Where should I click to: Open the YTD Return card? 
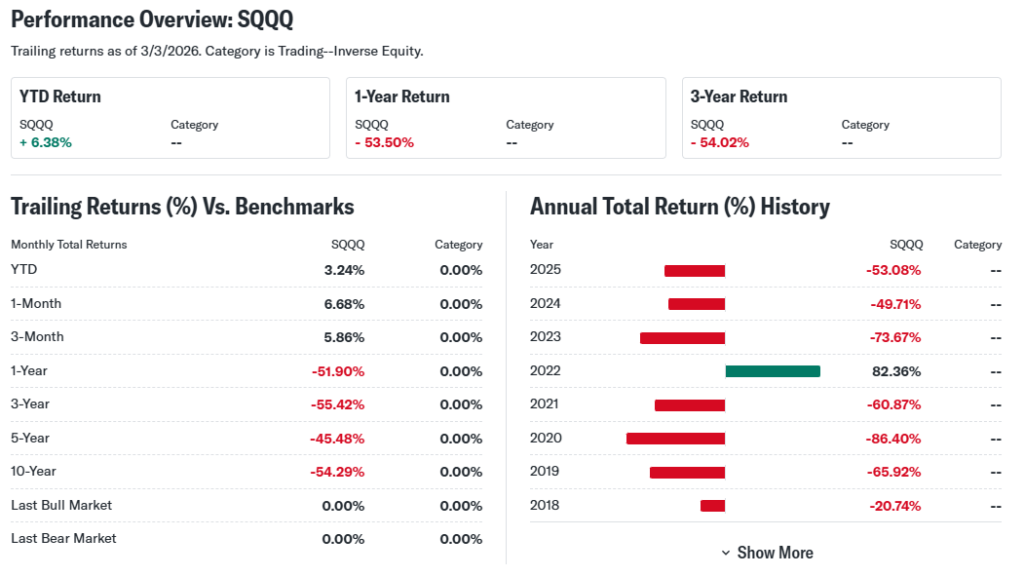click(170, 118)
